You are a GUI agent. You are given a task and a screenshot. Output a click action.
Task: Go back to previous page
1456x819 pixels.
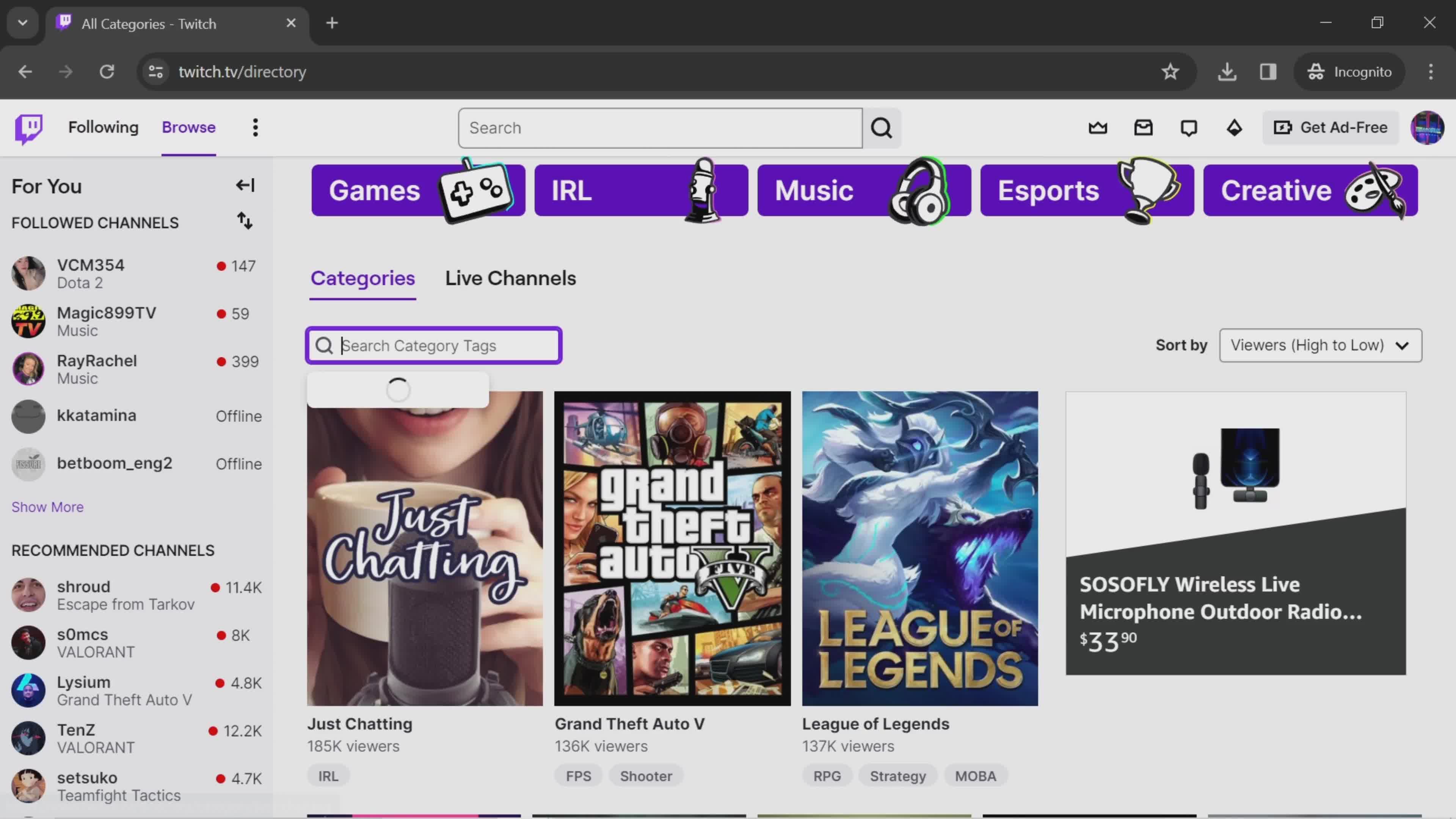pyautogui.click(x=25, y=72)
